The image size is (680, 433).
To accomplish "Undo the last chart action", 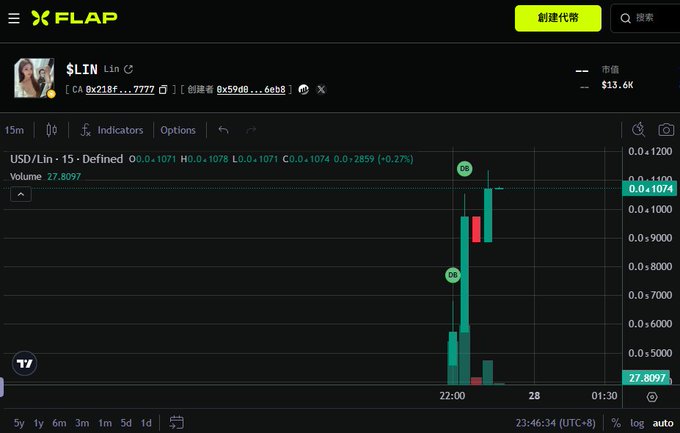I will (x=223, y=130).
